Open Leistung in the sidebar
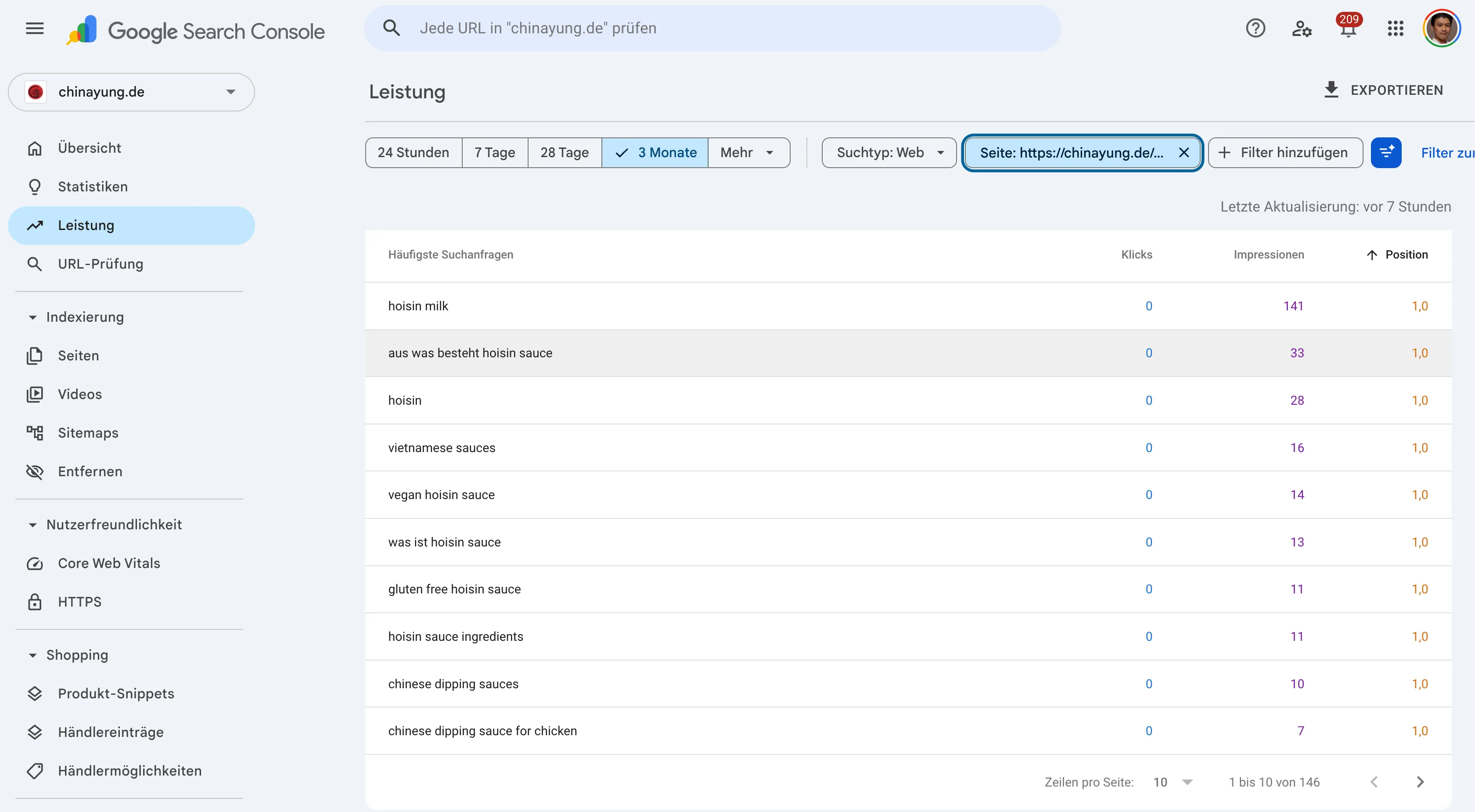The width and height of the screenshot is (1475, 812). tap(131, 226)
